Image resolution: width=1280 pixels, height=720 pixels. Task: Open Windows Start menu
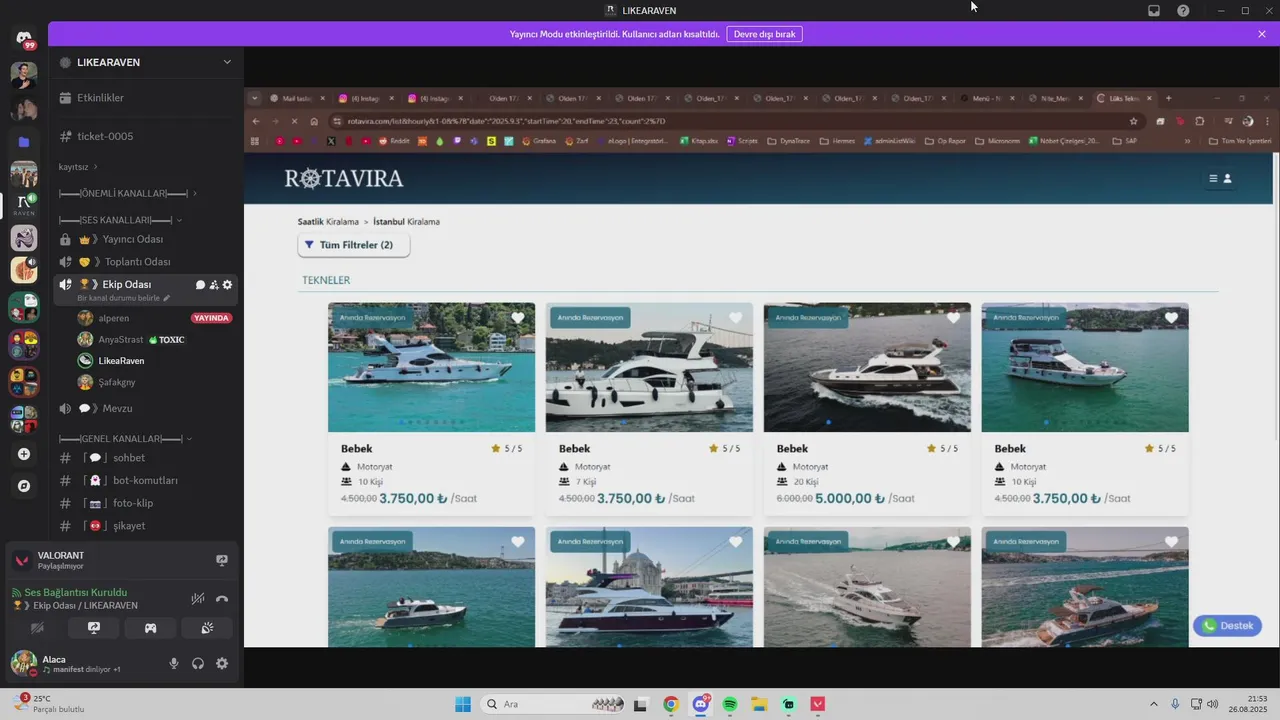pos(463,704)
